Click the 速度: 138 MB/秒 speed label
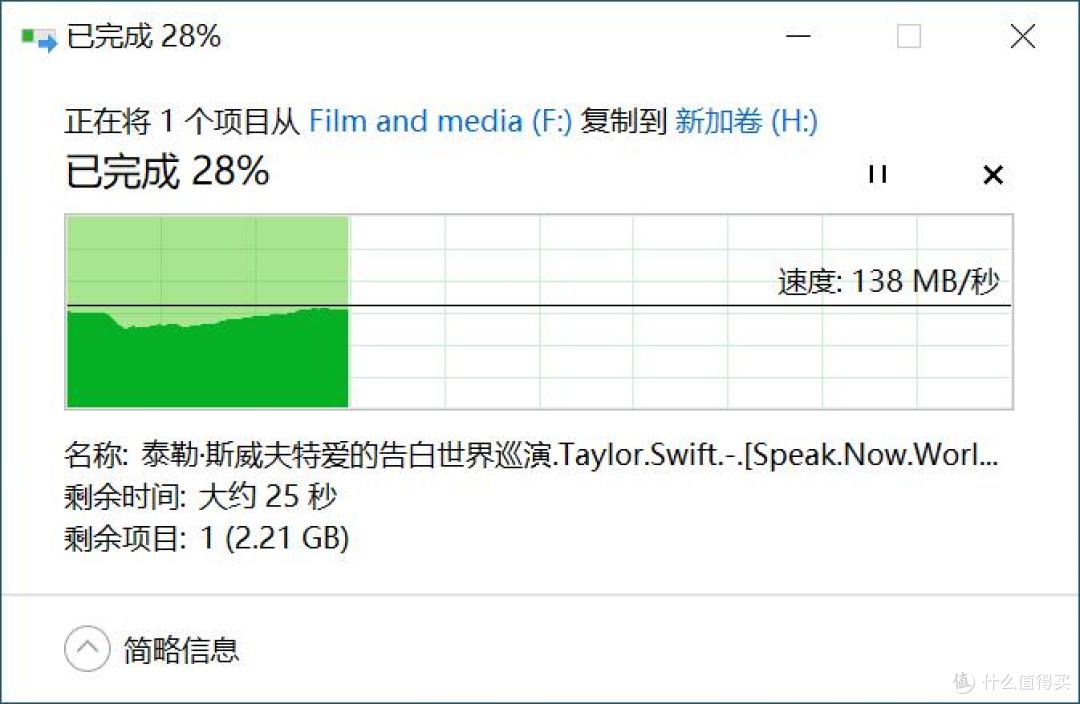 point(888,281)
